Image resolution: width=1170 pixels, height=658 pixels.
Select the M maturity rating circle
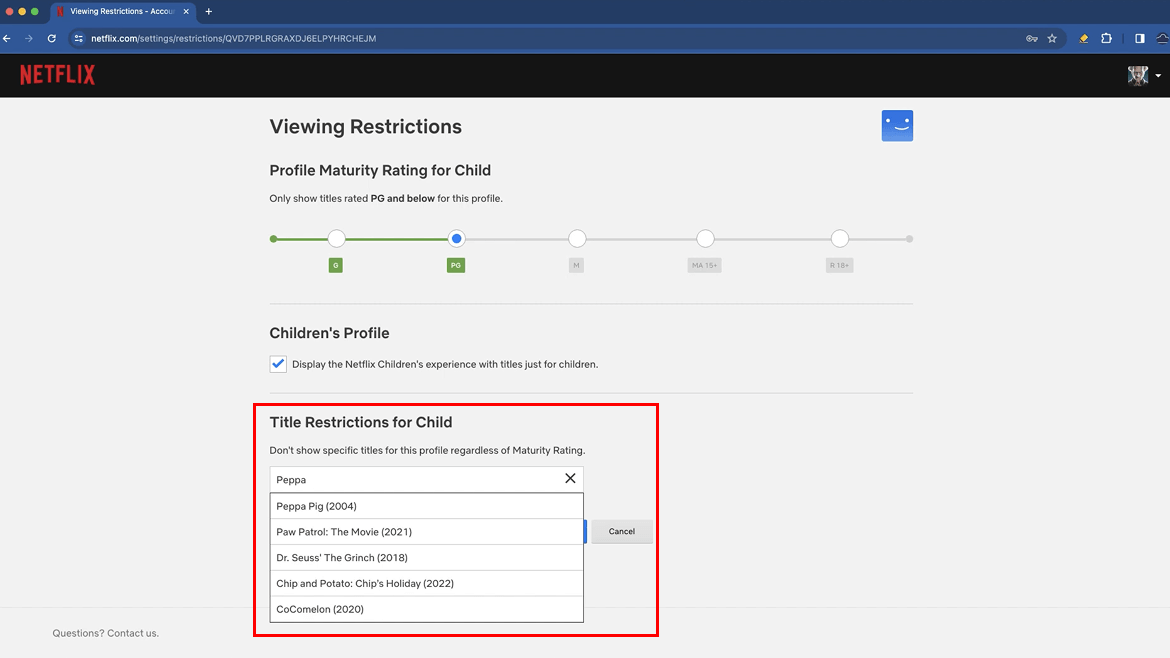(x=577, y=238)
